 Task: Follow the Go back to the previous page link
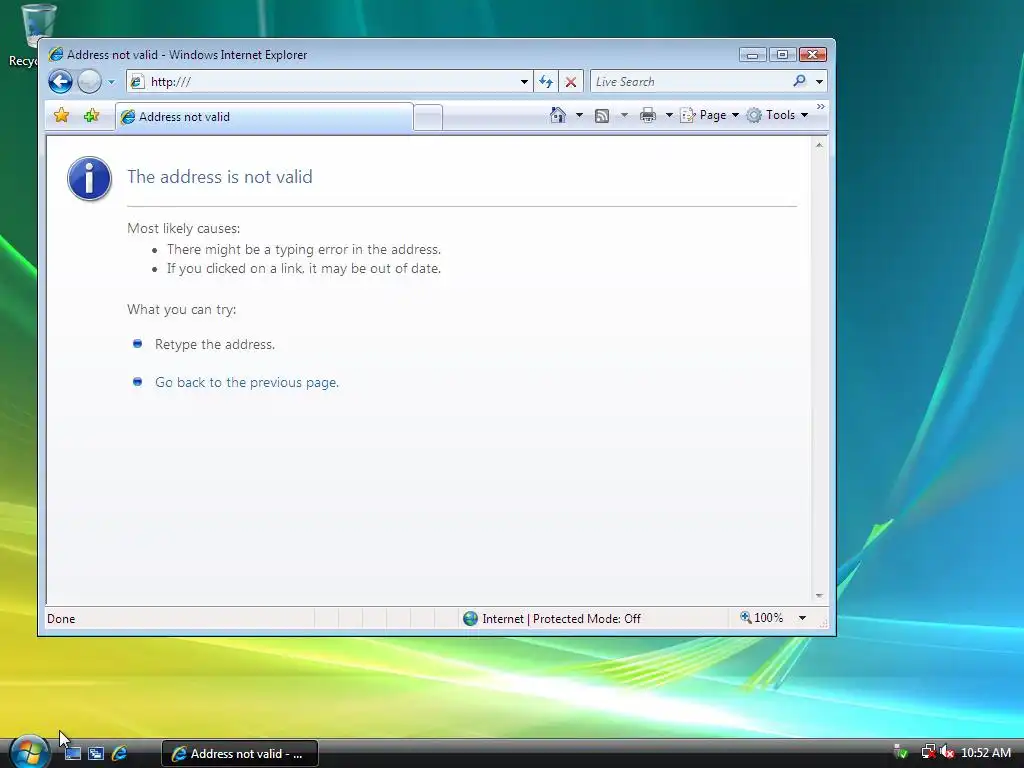pyautogui.click(x=247, y=382)
